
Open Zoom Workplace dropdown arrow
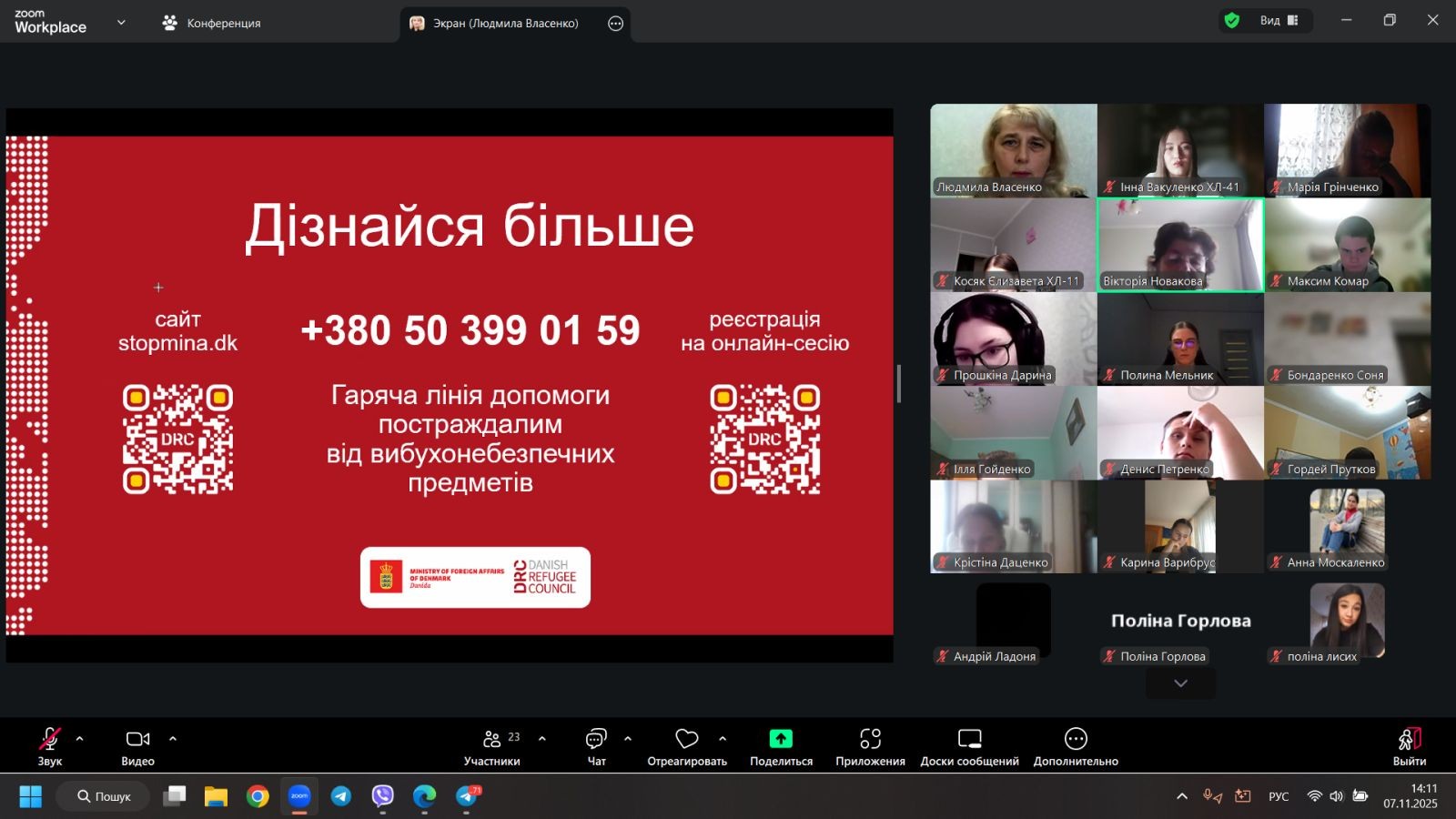coord(121,23)
